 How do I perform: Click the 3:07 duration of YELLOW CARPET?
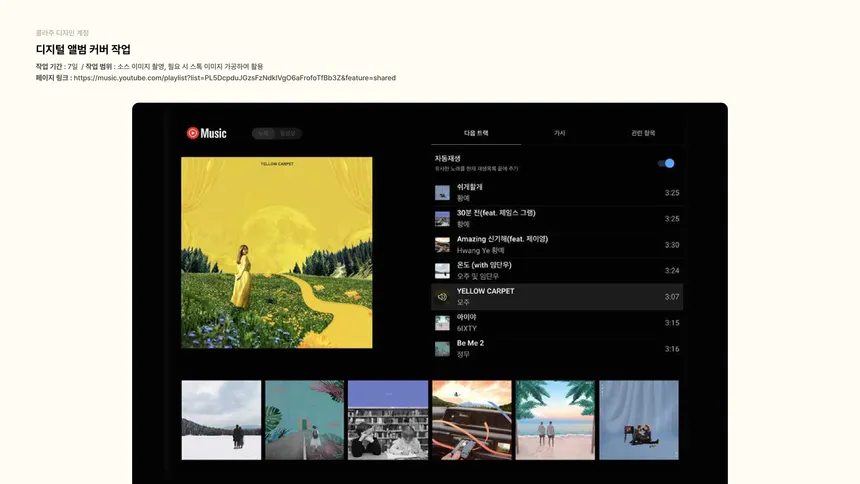[x=672, y=297]
